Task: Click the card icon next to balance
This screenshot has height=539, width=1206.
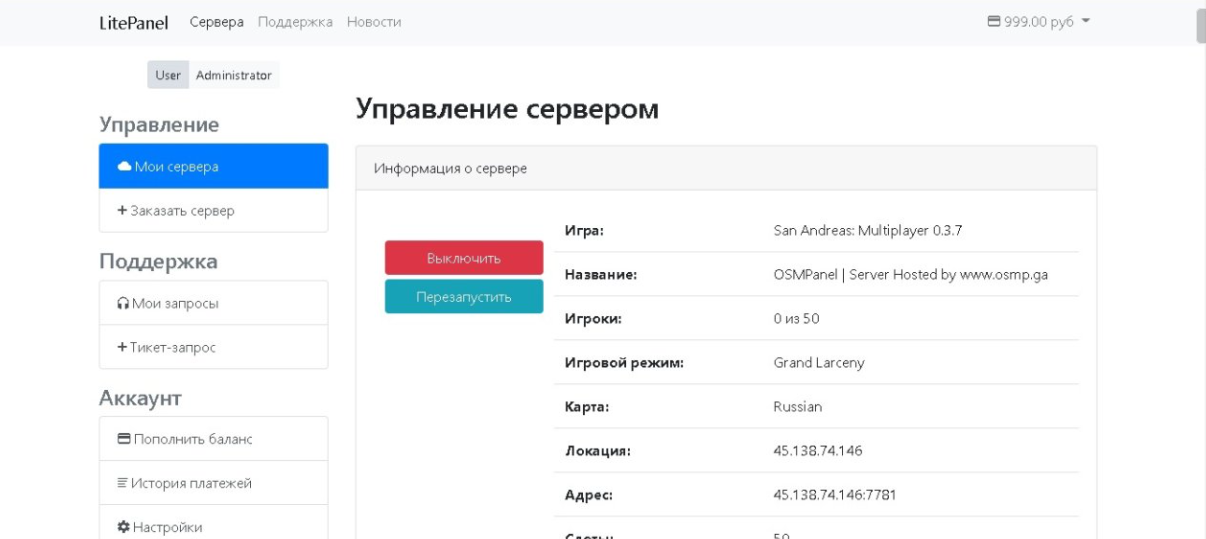Action: point(994,22)
